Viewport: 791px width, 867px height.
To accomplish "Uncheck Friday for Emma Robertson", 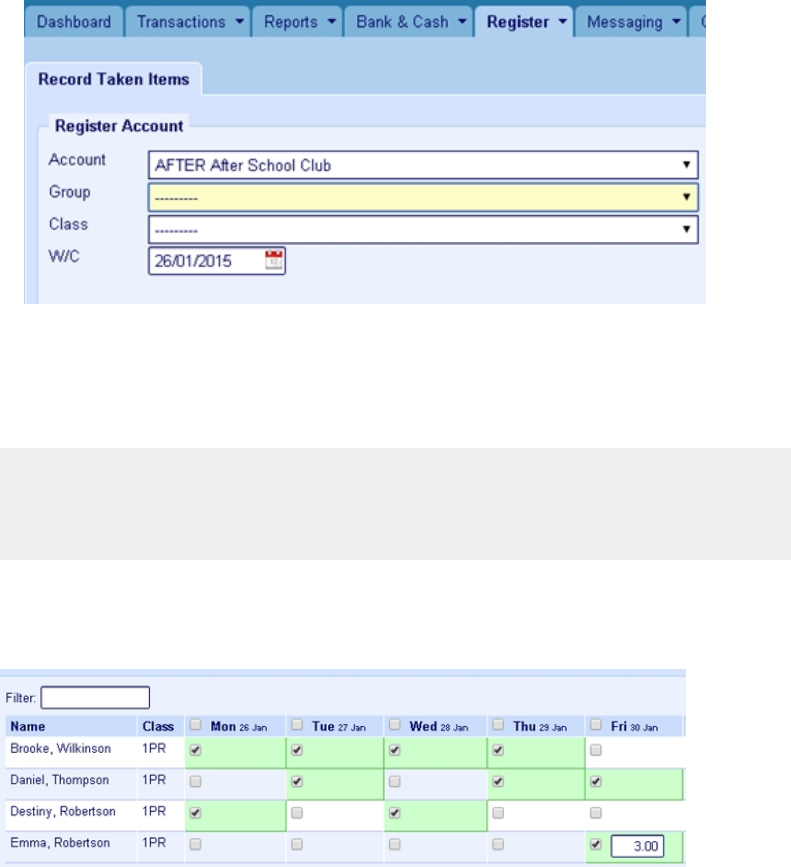I will click(596, 844).
